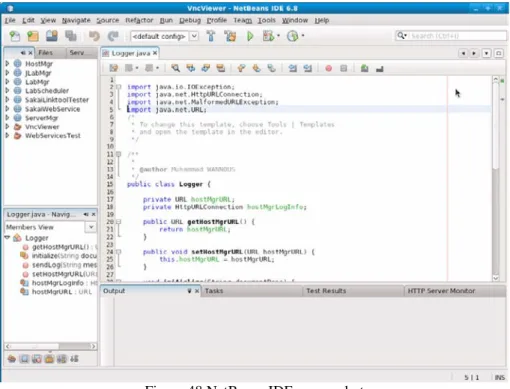
Task: Click the scroll documents left button
Action: pyautogui.click(x=463, y=53)
